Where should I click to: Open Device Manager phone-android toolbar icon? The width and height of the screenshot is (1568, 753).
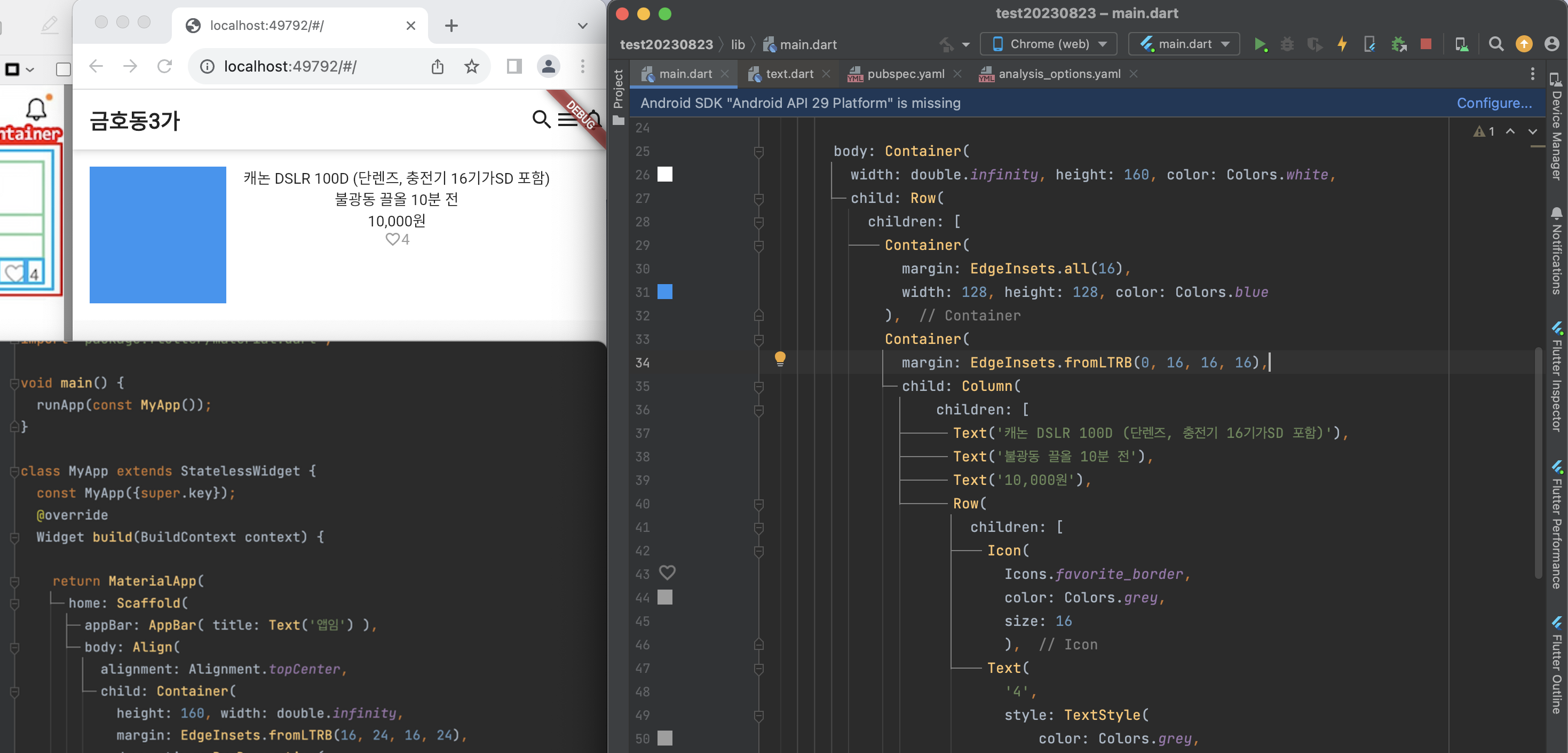(x=1461, y=44)
